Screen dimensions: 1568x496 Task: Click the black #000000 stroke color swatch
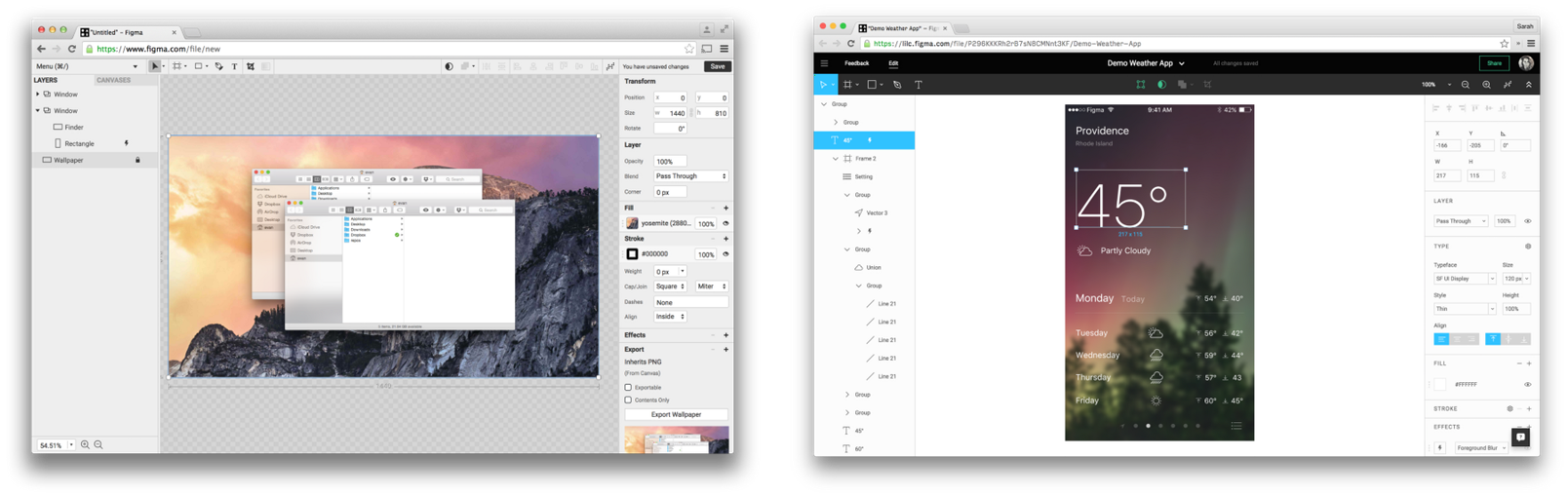click(632, 254)
